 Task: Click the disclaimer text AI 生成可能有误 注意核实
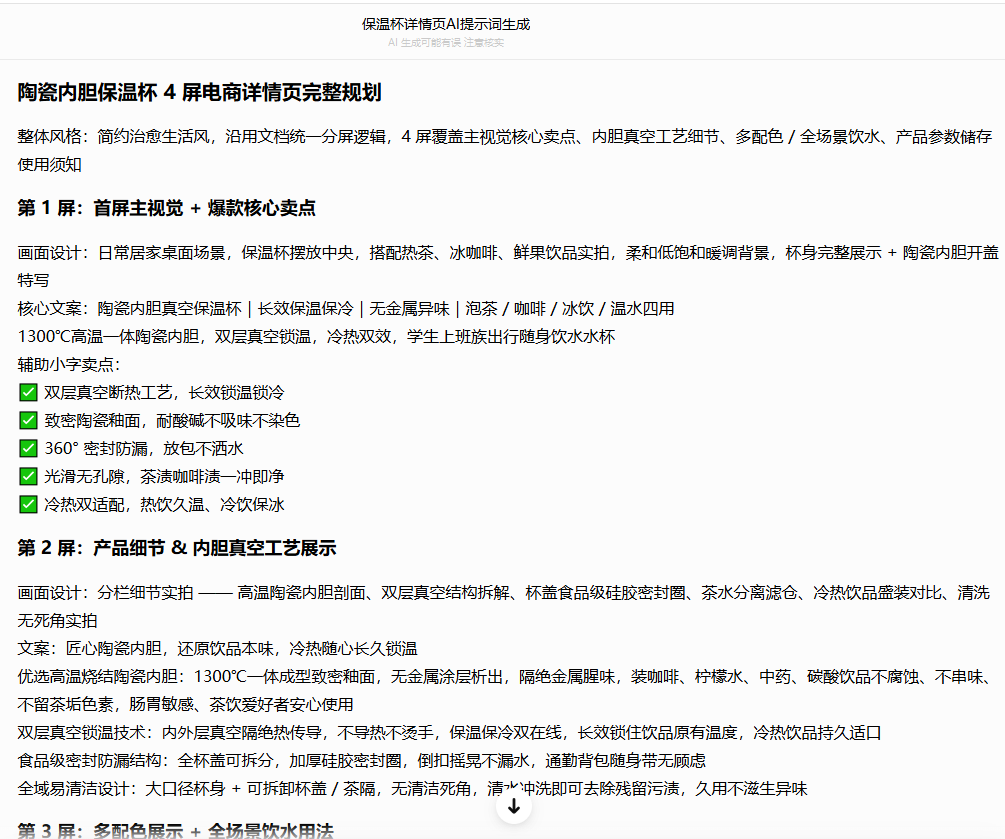tap(446, 42)
